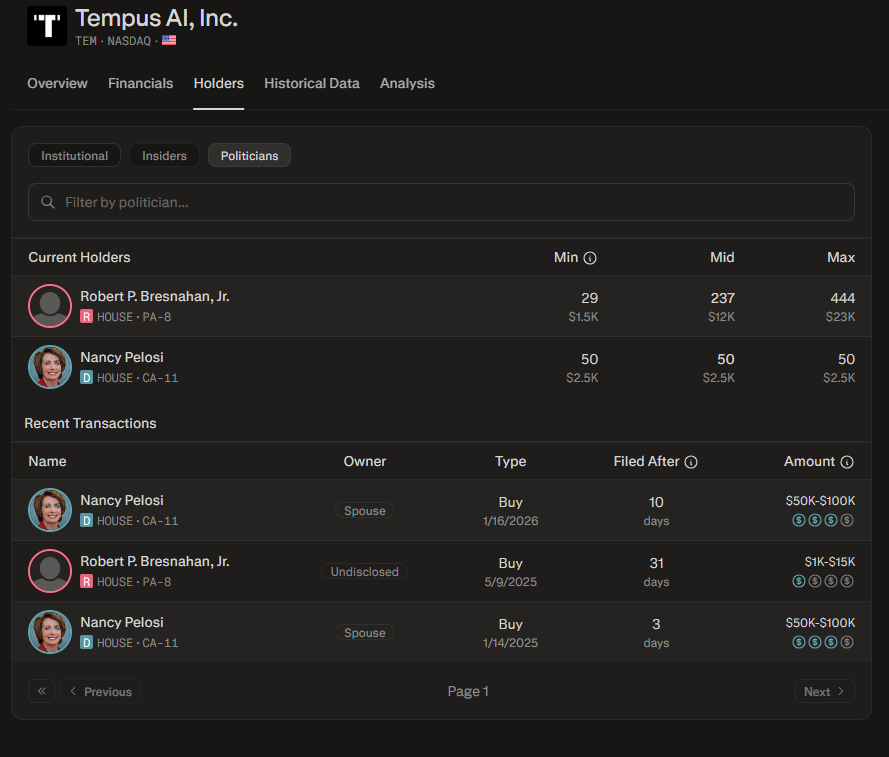Click R party badge in 5/9/2025 transaction row
This screenshot has width=889, height=757.
click(86, 581)
